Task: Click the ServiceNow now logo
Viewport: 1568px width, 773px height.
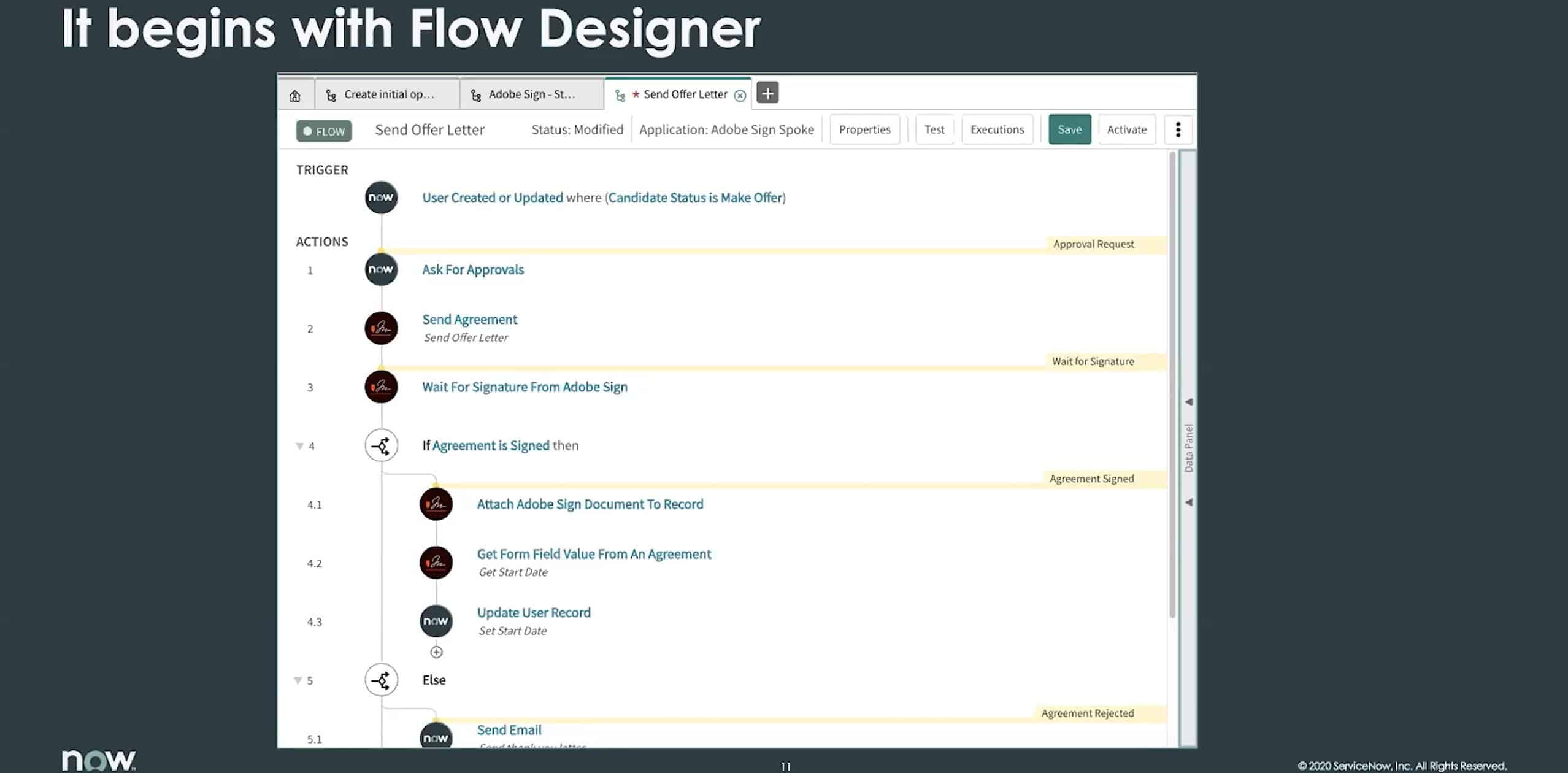Action: (99, 760)
